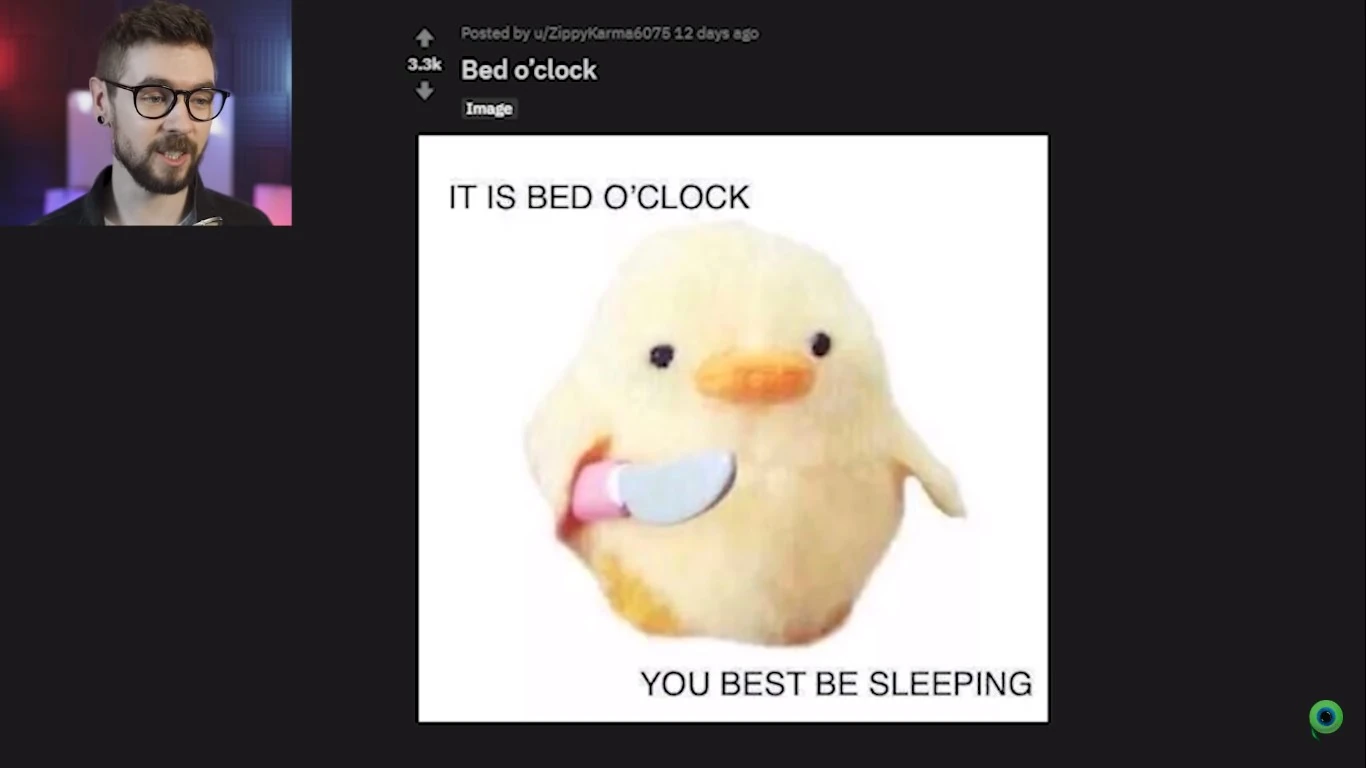The image size is (1366, 768).
Task: Click the duck's orange beak
Action: [755, 376]
